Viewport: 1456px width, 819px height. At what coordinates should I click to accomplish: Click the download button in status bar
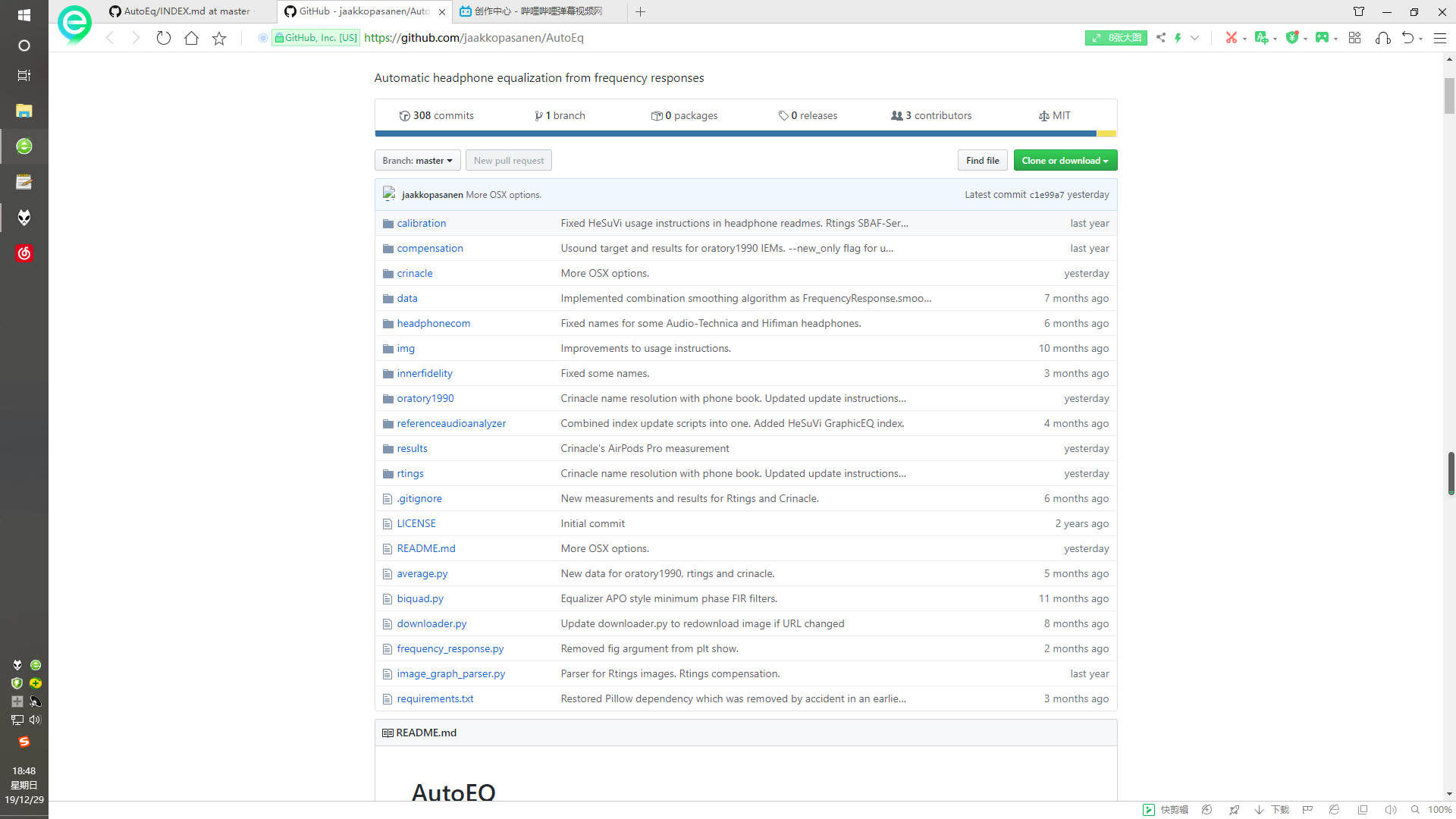1272,810
